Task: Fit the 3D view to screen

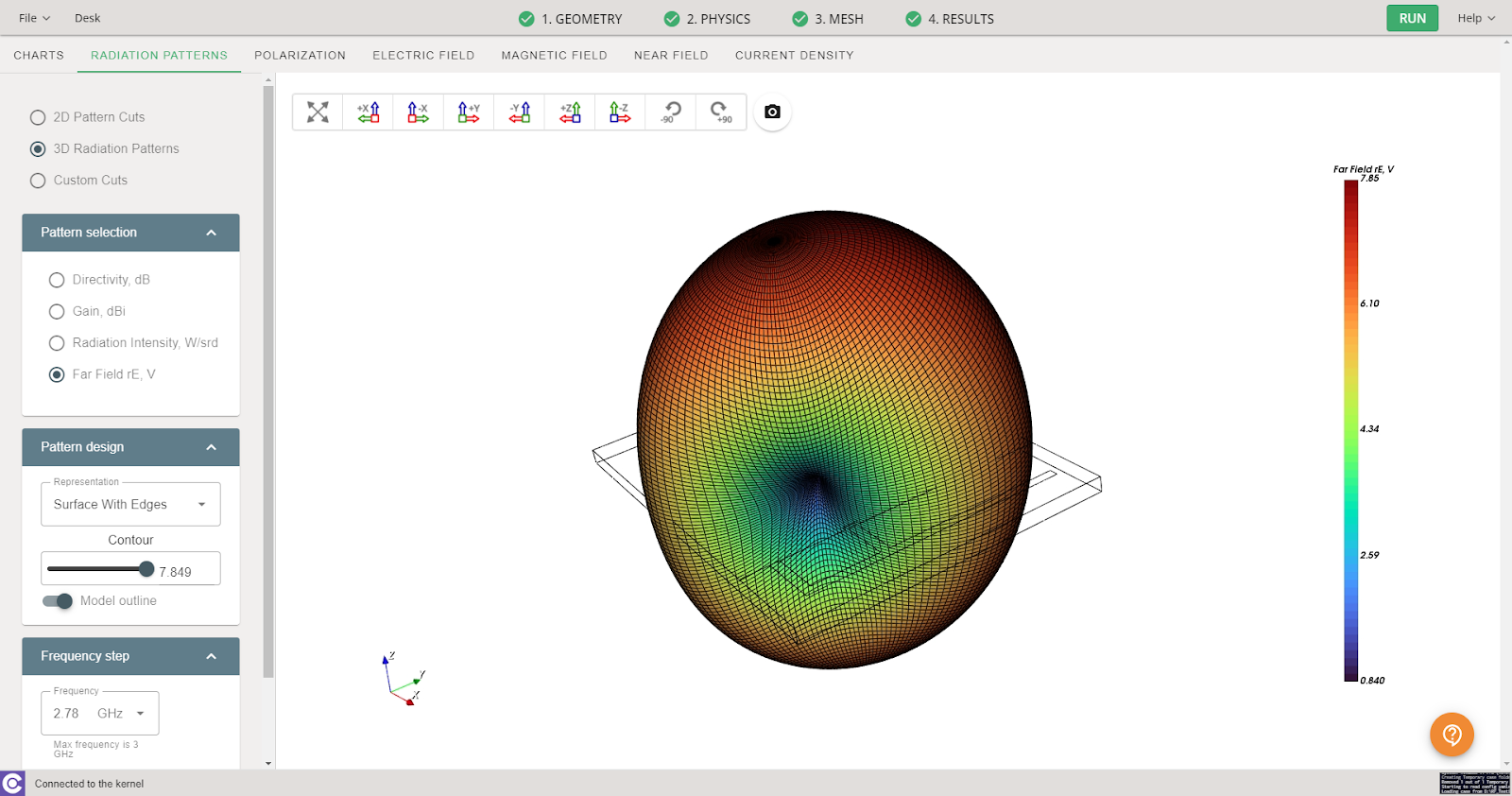Action: [318, 112]
